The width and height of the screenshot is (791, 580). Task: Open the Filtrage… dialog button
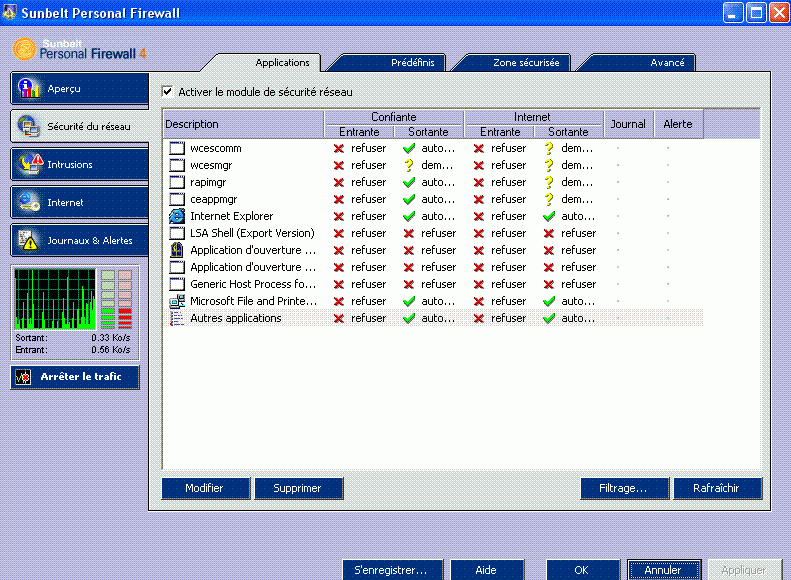tap(625, 488)
